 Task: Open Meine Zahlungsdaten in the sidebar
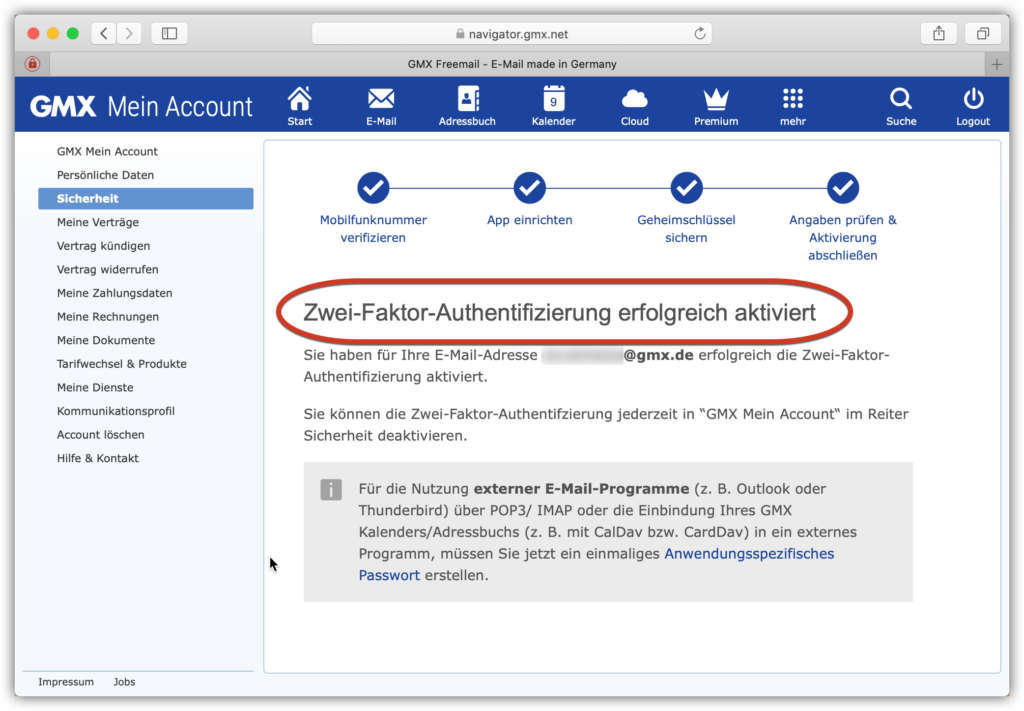114,293
